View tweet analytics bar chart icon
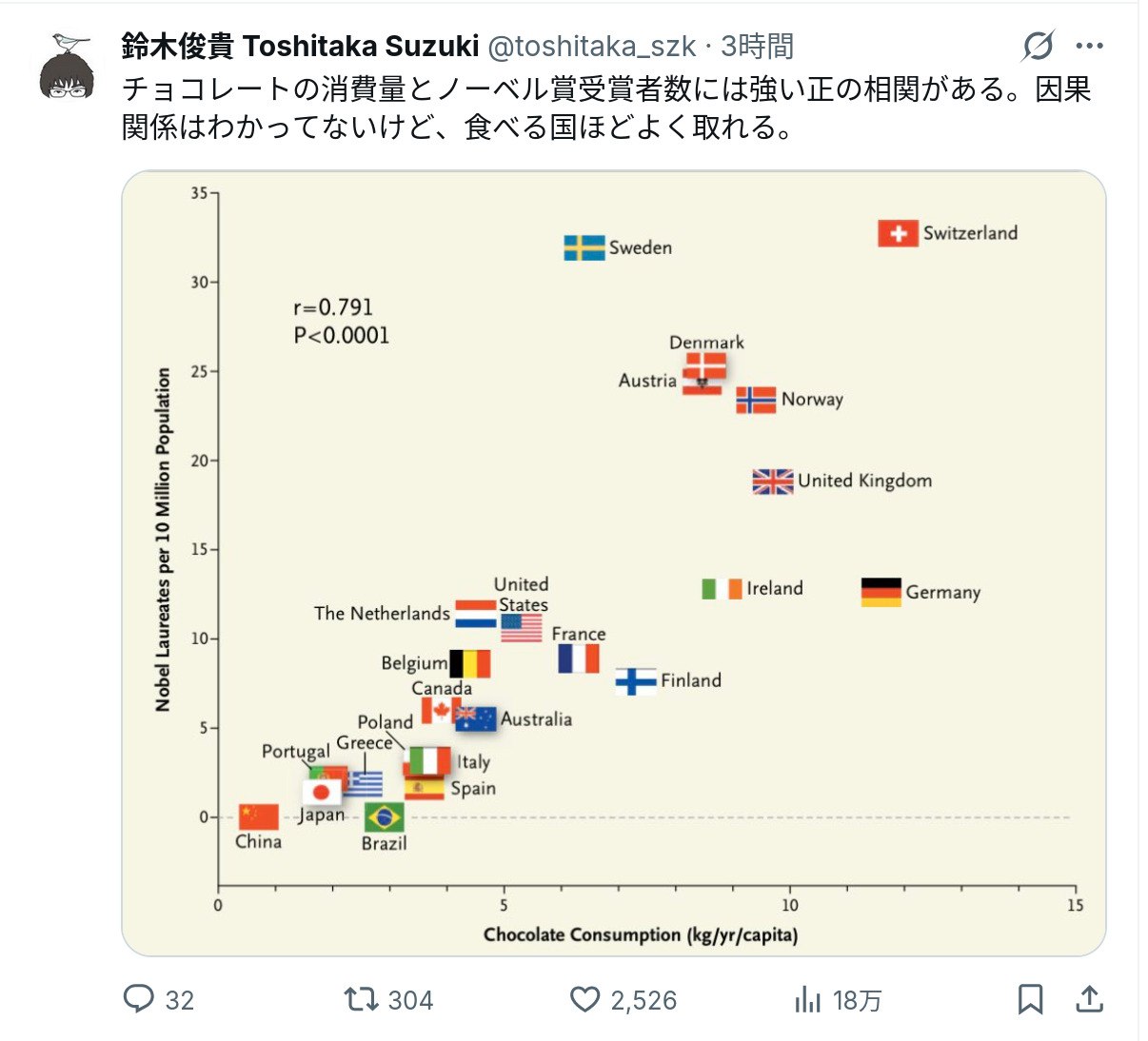1148x1041 pixels. pos(808,999)
